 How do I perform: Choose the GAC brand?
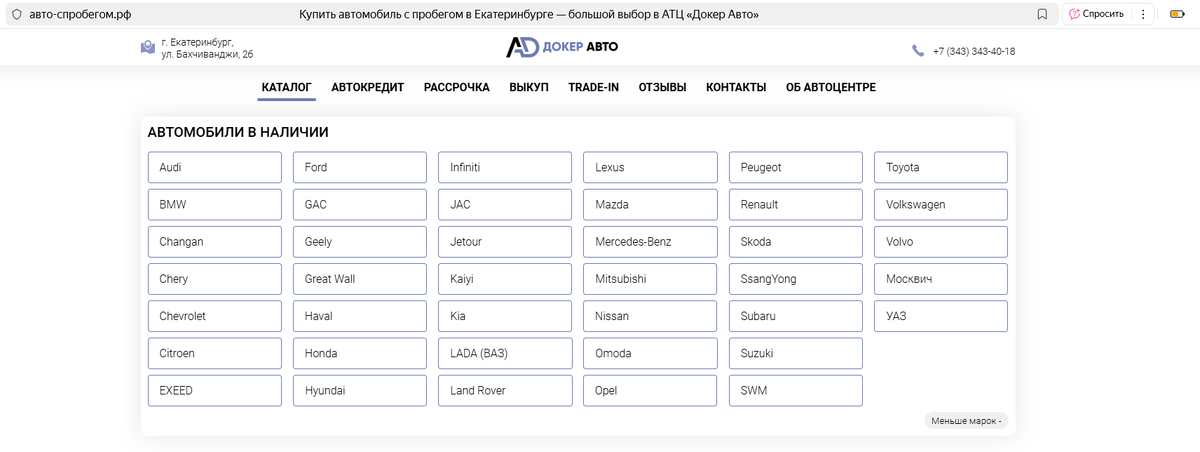[360, 204]
